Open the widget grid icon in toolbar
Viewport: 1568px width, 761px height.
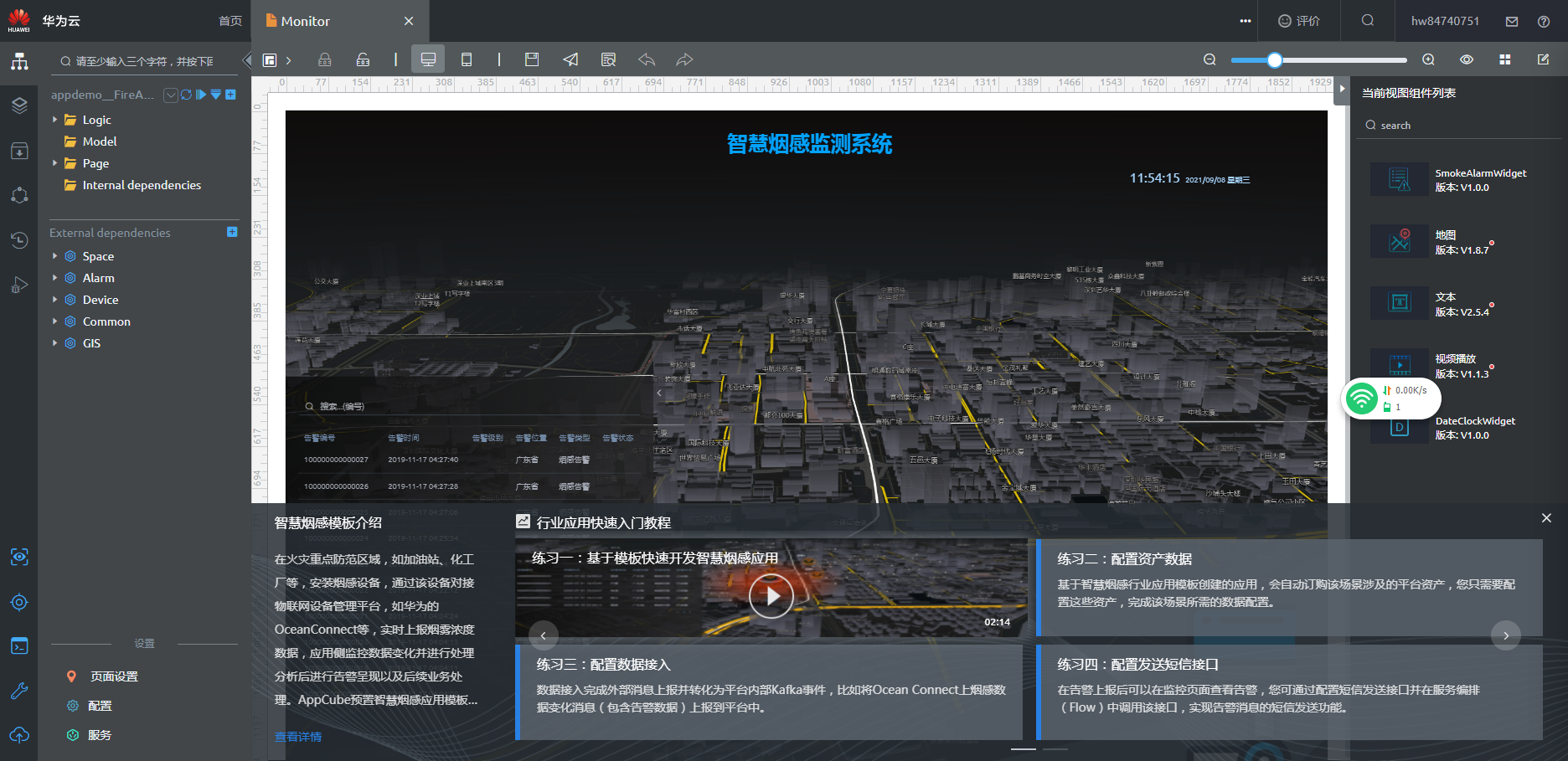[1504, 59]
